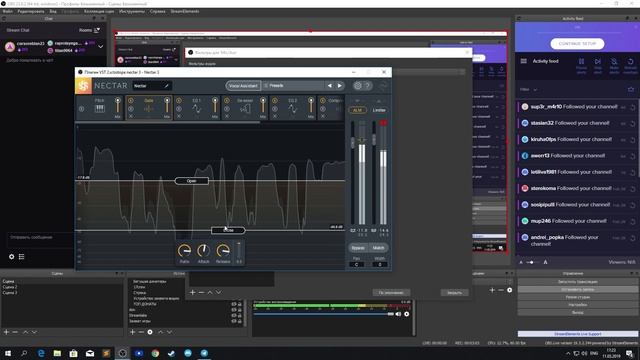Open the Коллекция сцен menu
The image size is (640, 360).
[x=99, y=11]
